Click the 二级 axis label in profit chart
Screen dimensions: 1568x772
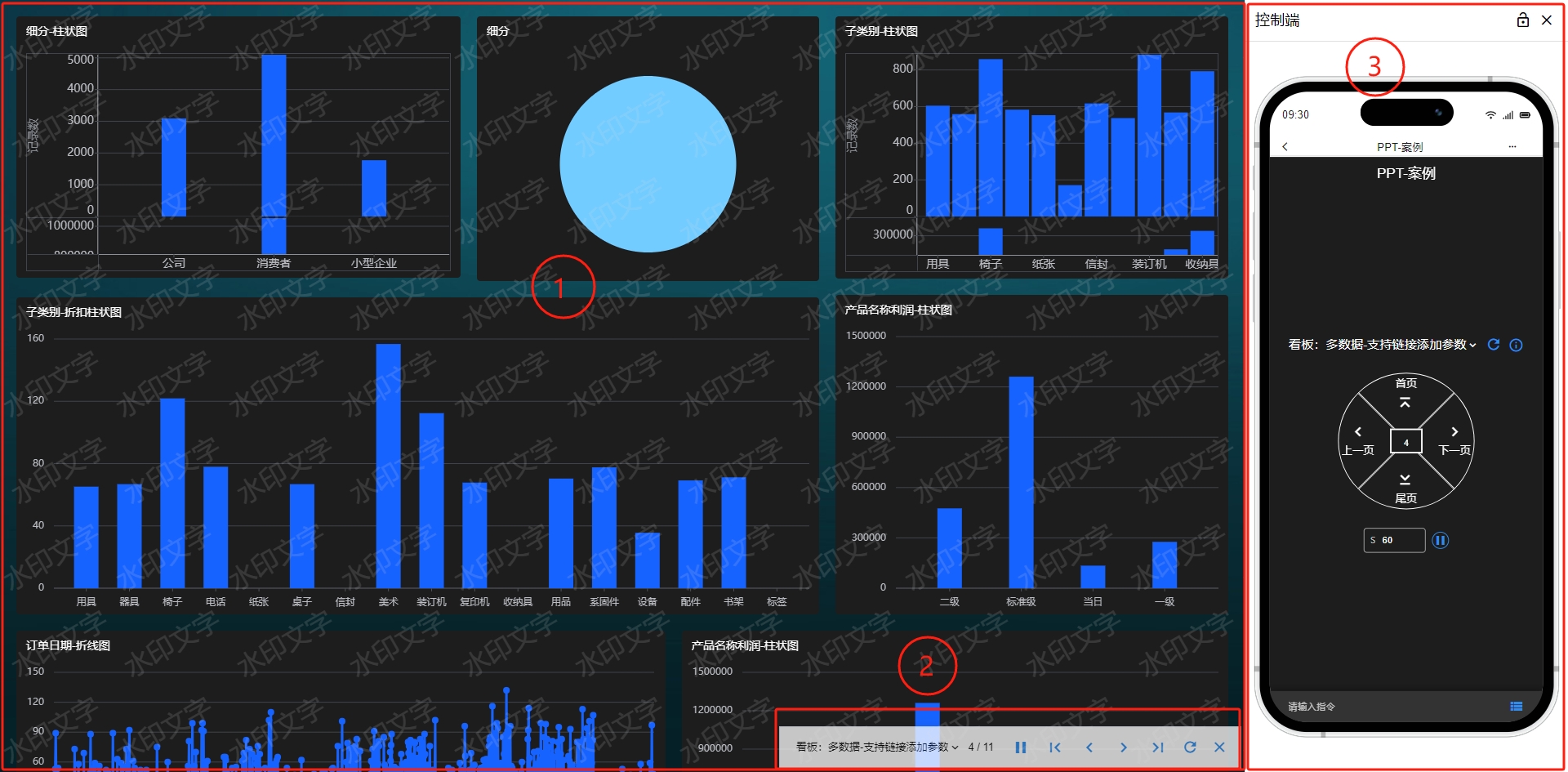pyautogui.click(x=949, y=602)
